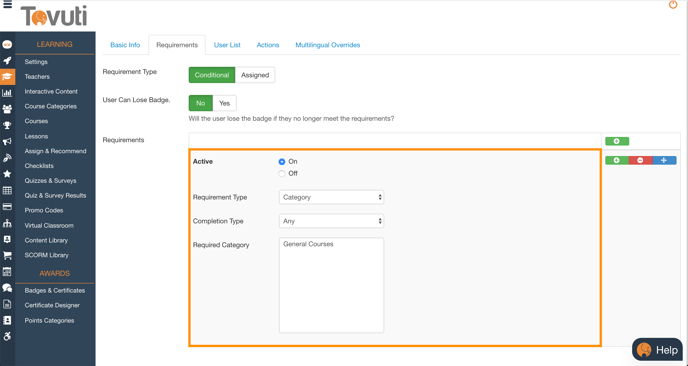The height and width of the screenshot is (366, 688).
Task: Click the star icon in sidebar
Action: click(x=7, y=174)
